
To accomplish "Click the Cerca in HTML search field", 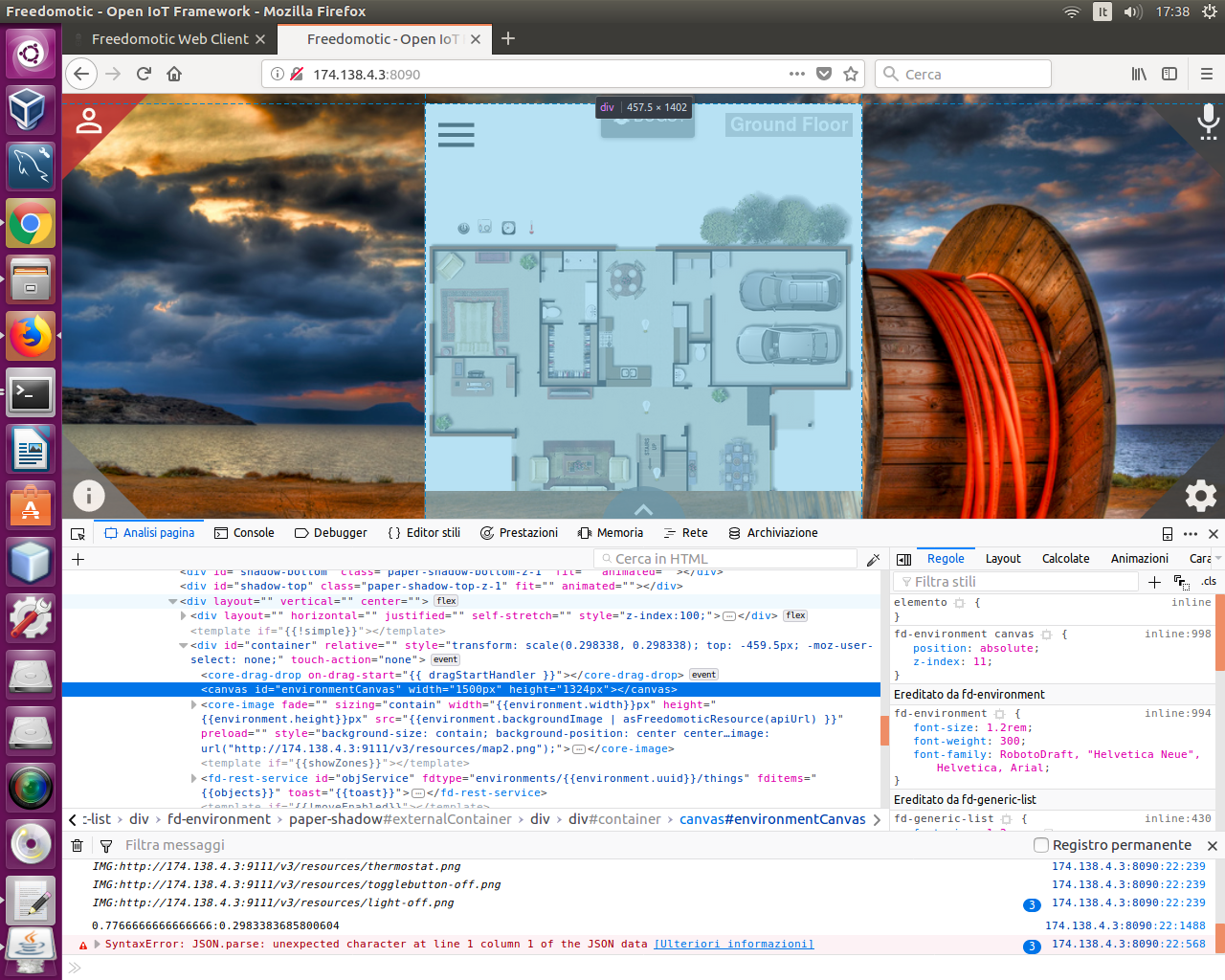I will point(725,559).
